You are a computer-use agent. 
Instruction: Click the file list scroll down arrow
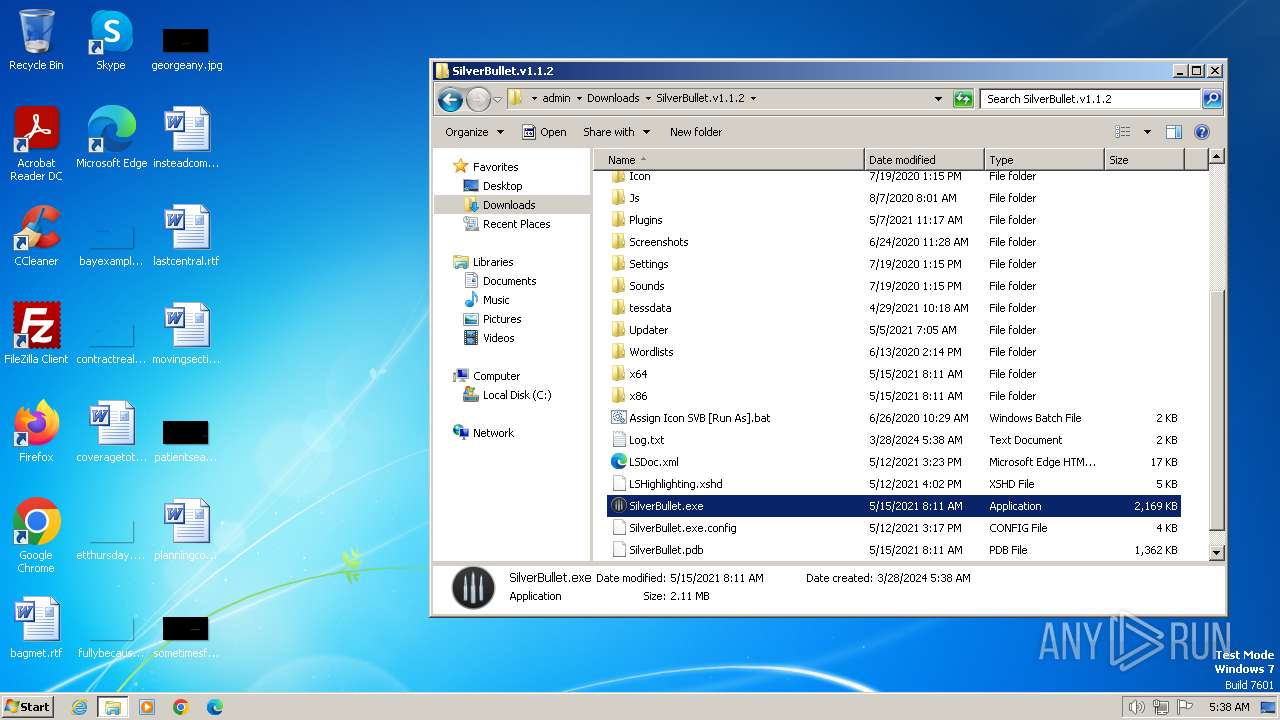1216,552
